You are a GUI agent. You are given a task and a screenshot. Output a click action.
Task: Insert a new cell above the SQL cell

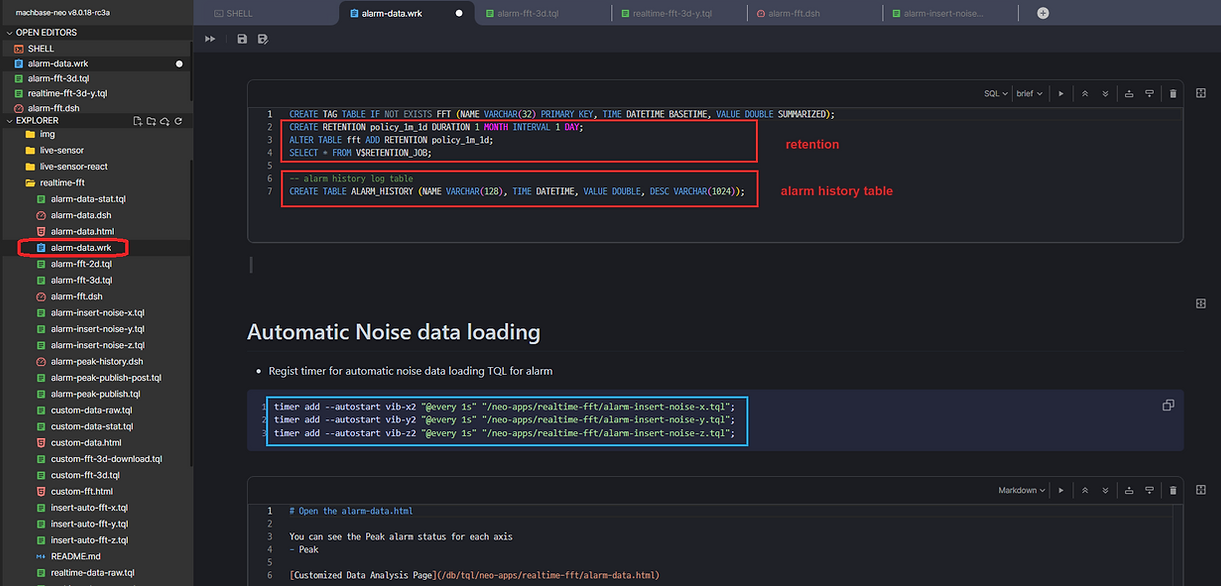1129,93
